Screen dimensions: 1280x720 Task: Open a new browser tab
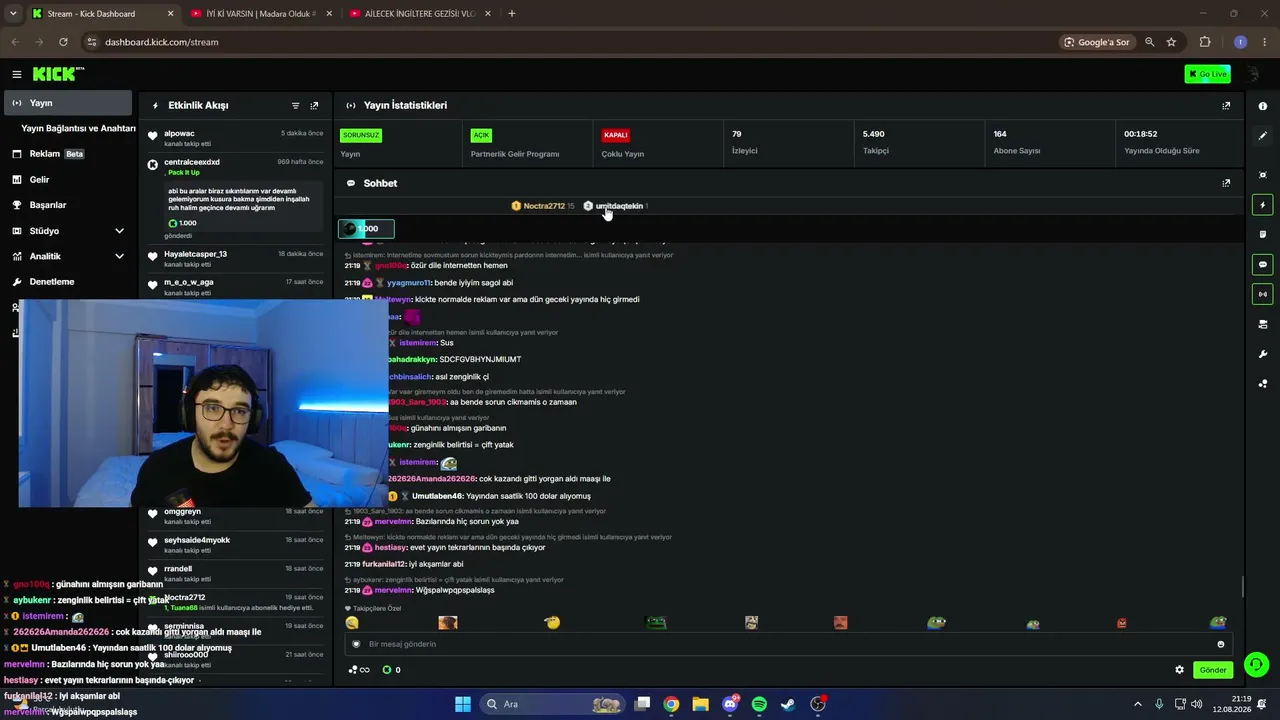(512, 14)
